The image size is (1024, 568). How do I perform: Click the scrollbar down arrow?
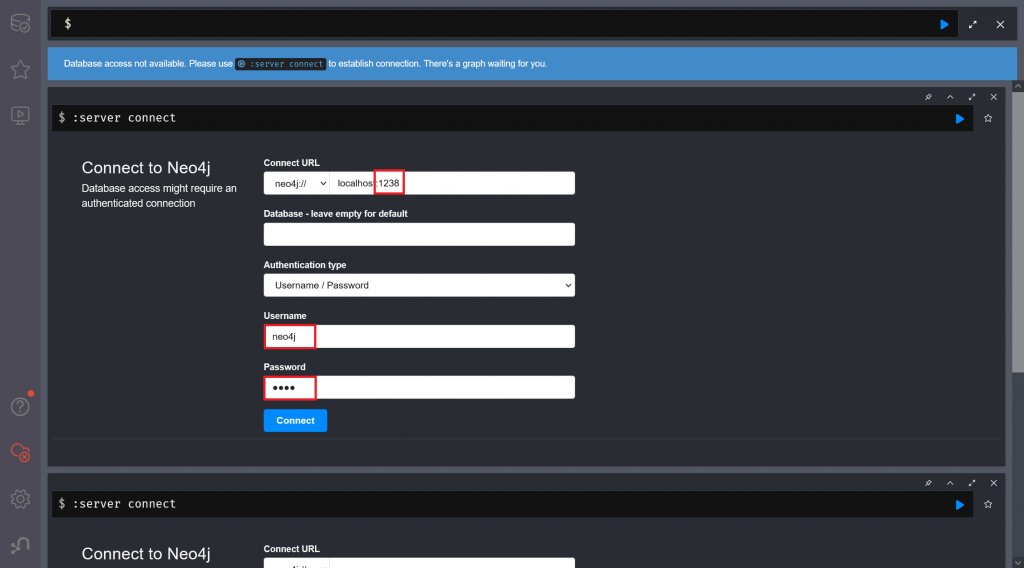1017,562
